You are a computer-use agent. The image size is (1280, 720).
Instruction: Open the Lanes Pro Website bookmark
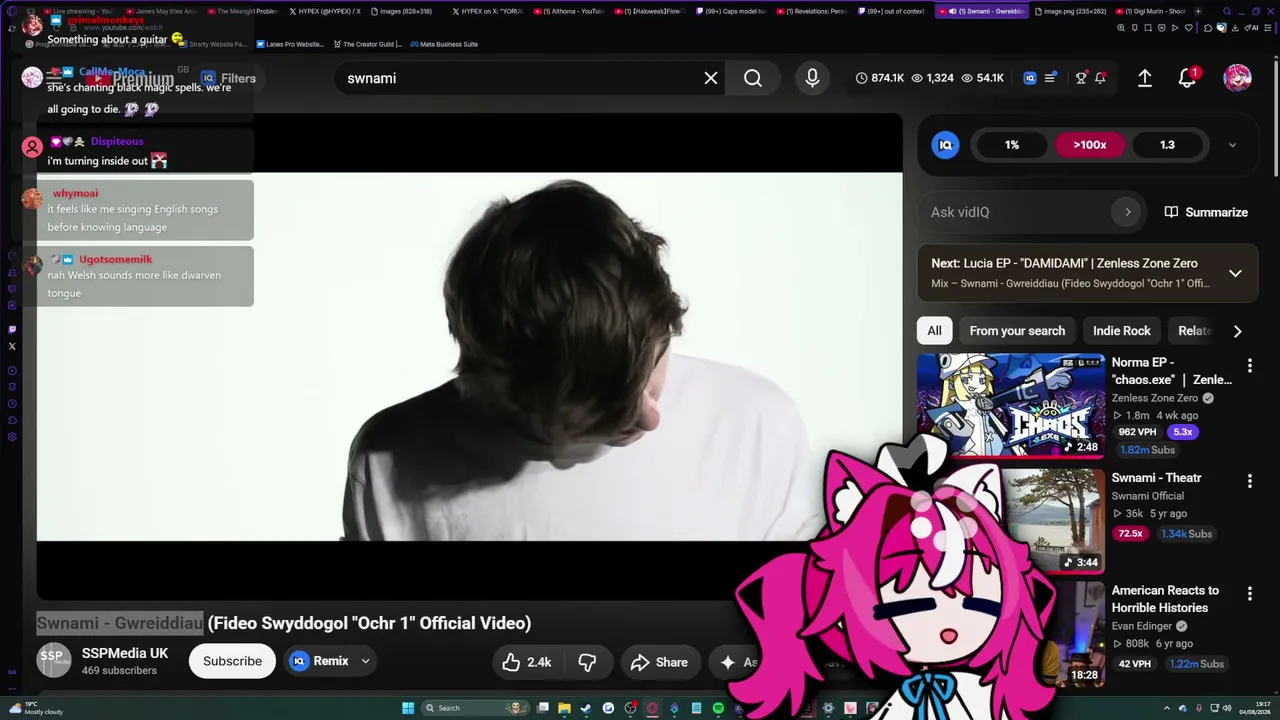pos(290,44)
